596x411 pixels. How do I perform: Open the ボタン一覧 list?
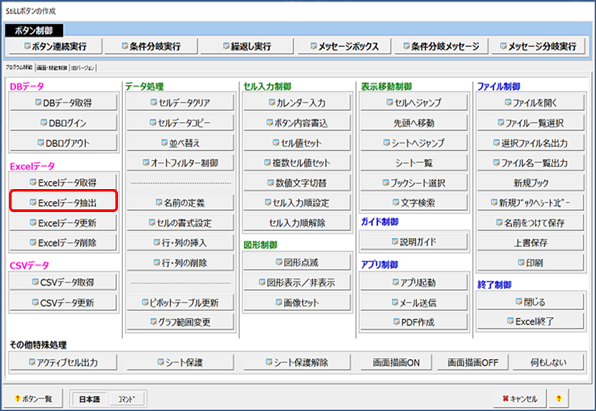click(x=33, y=398)
